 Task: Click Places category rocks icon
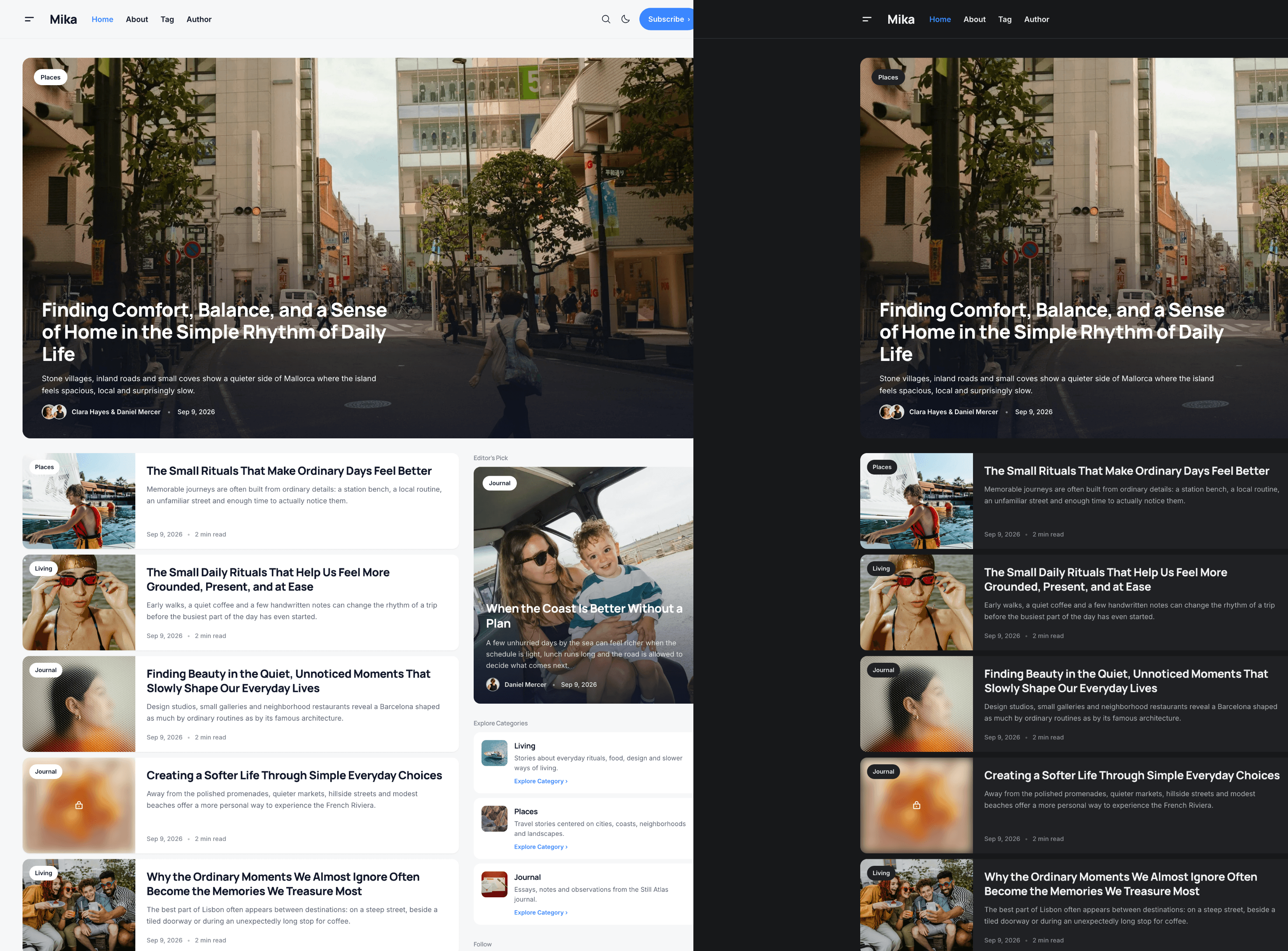494,818
